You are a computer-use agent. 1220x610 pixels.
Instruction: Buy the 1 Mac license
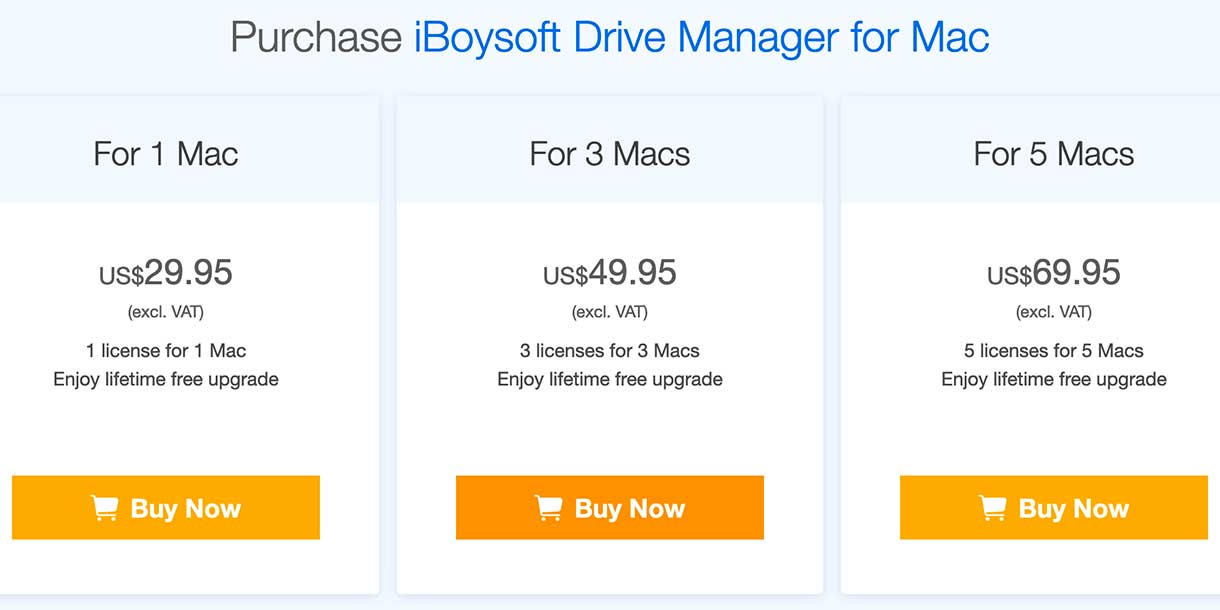pos(166,507)
